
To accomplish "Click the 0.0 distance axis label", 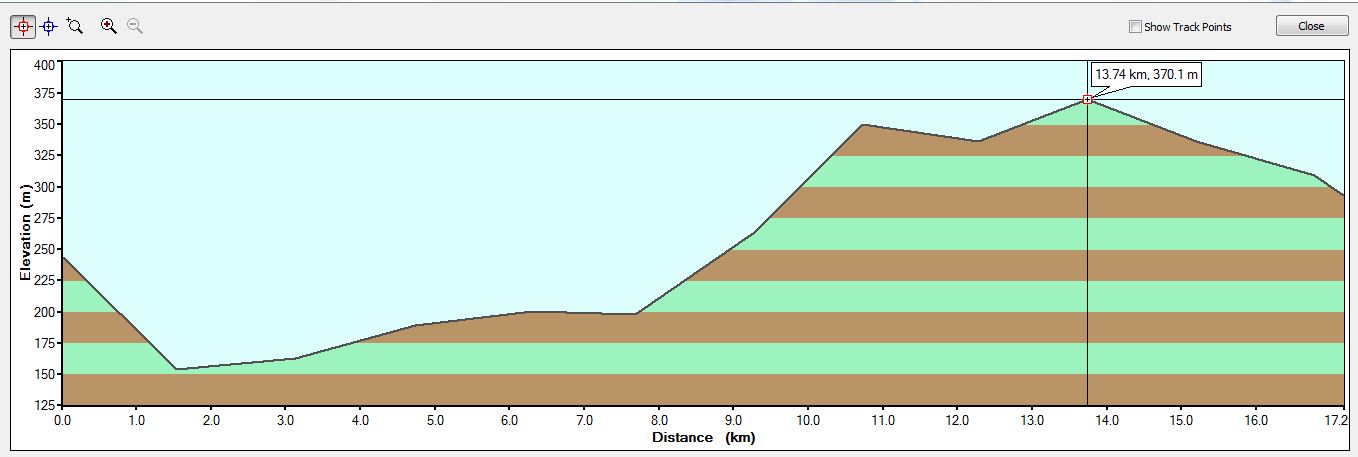I will click(62, 421).
